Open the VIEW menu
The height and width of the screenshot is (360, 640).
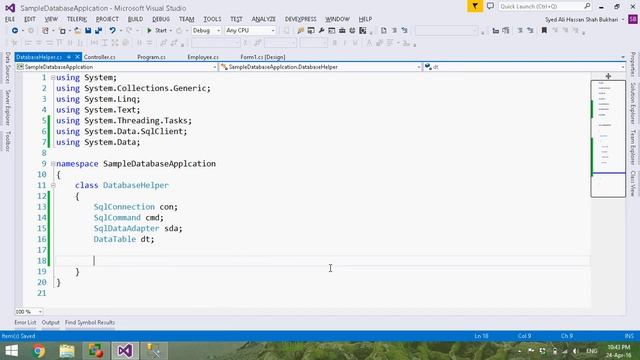(51, 19)
